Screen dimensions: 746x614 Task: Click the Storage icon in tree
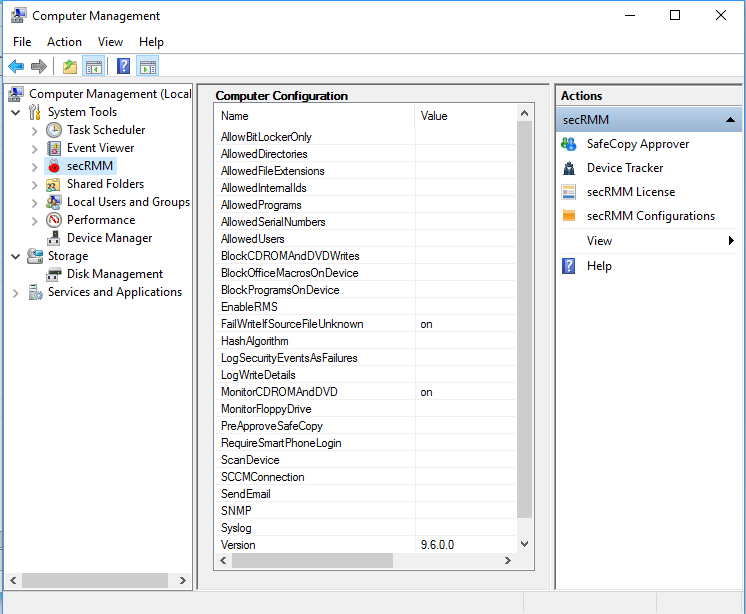pyautogui.click(x=35, y=256)
